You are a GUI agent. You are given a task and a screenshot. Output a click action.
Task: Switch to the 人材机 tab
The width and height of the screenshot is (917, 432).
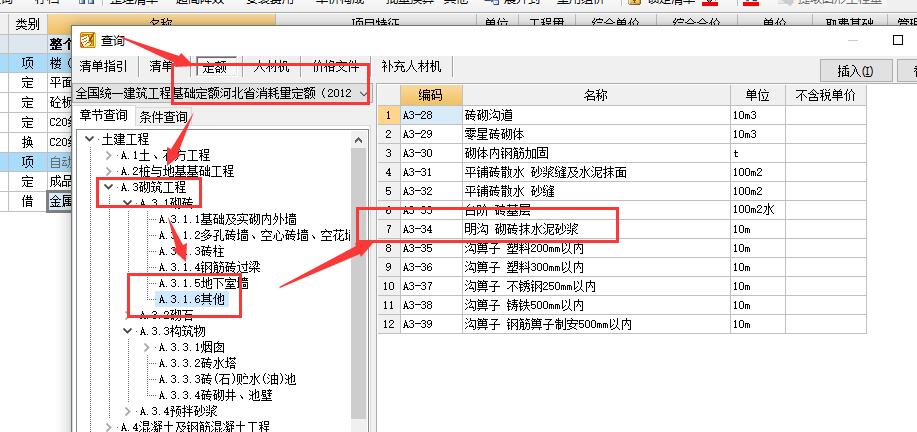(271, 66)
